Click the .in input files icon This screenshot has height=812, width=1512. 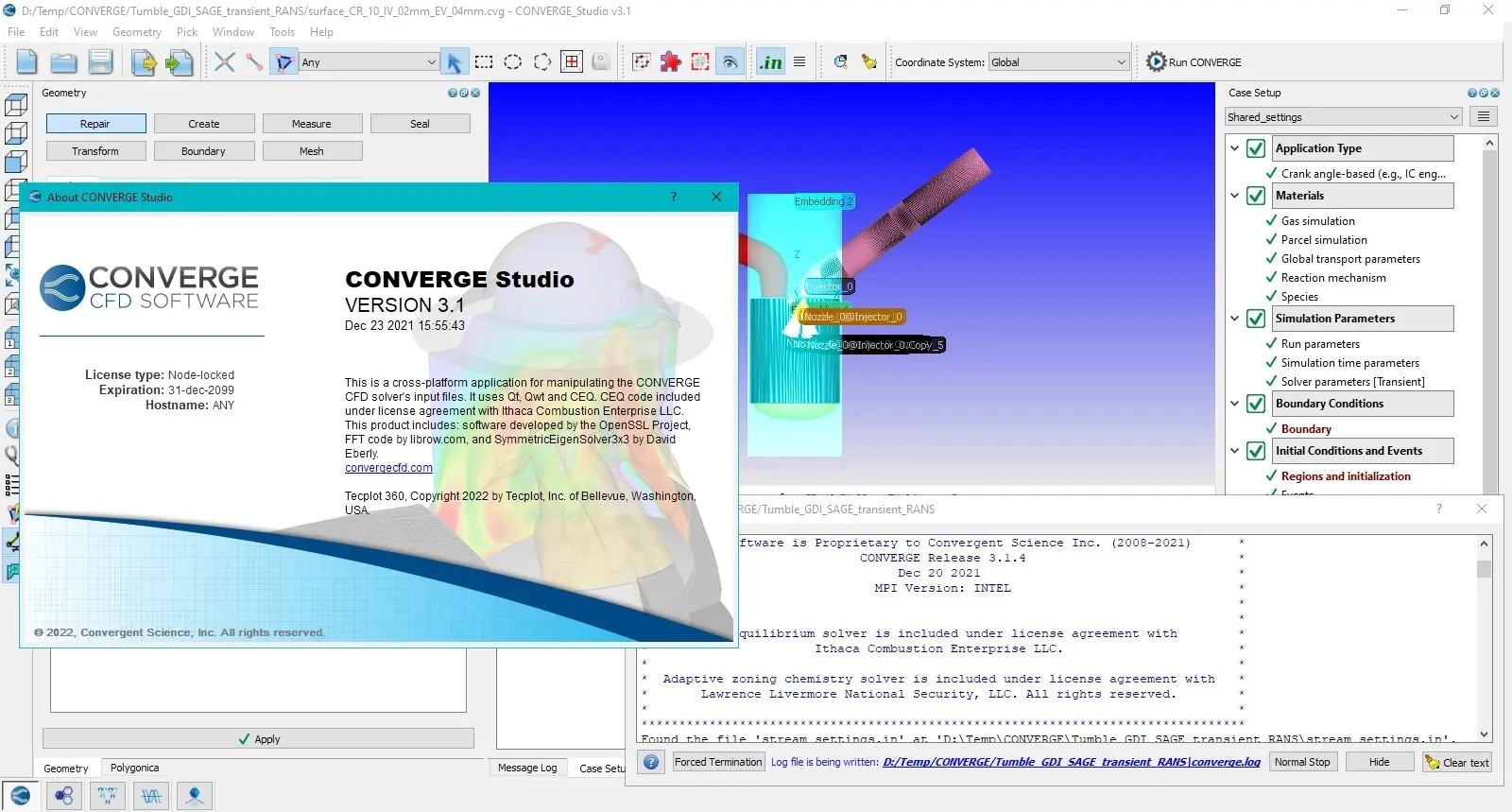[770, 62]
